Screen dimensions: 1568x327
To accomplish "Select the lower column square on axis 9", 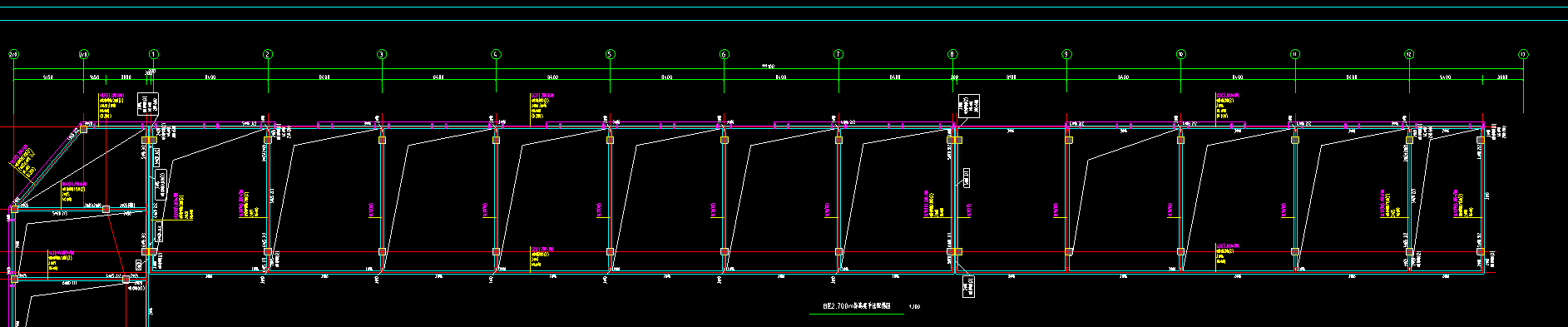I will click(1069, 251).
